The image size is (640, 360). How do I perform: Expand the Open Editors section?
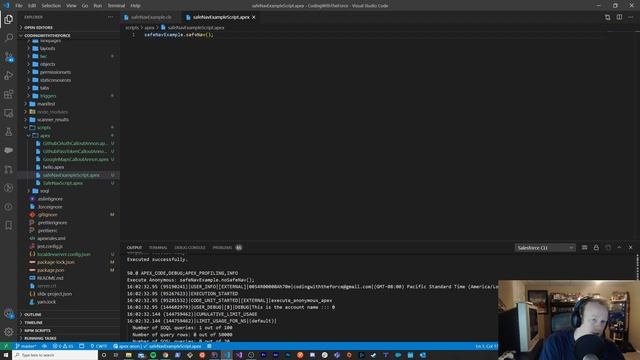coord(69,27)
